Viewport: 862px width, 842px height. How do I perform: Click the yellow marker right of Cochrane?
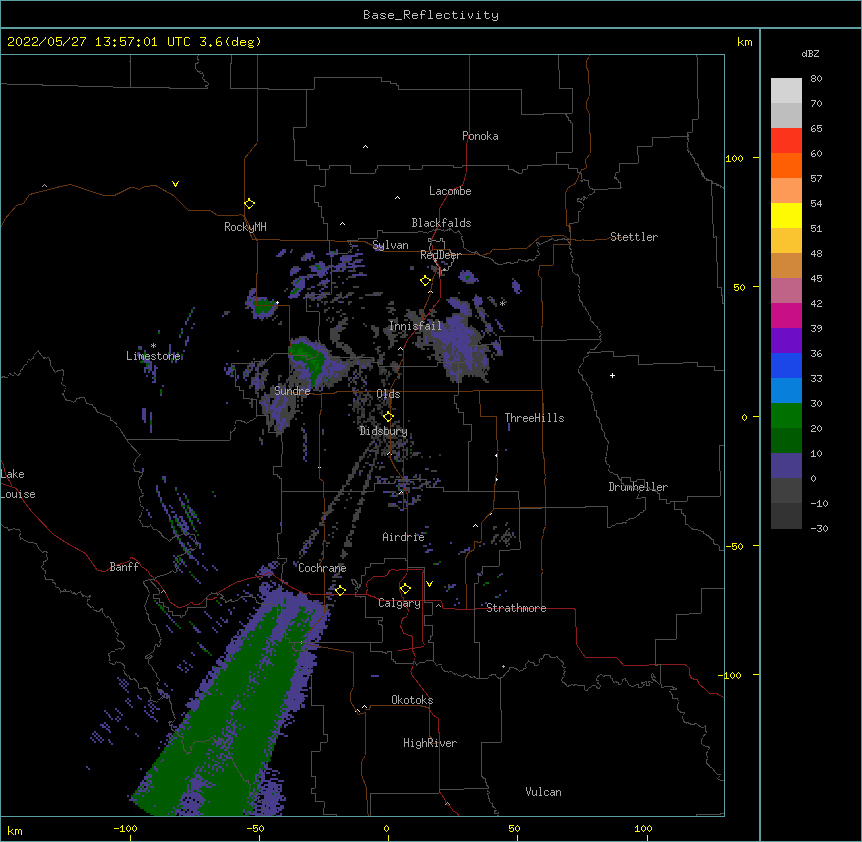coord(340,590)
